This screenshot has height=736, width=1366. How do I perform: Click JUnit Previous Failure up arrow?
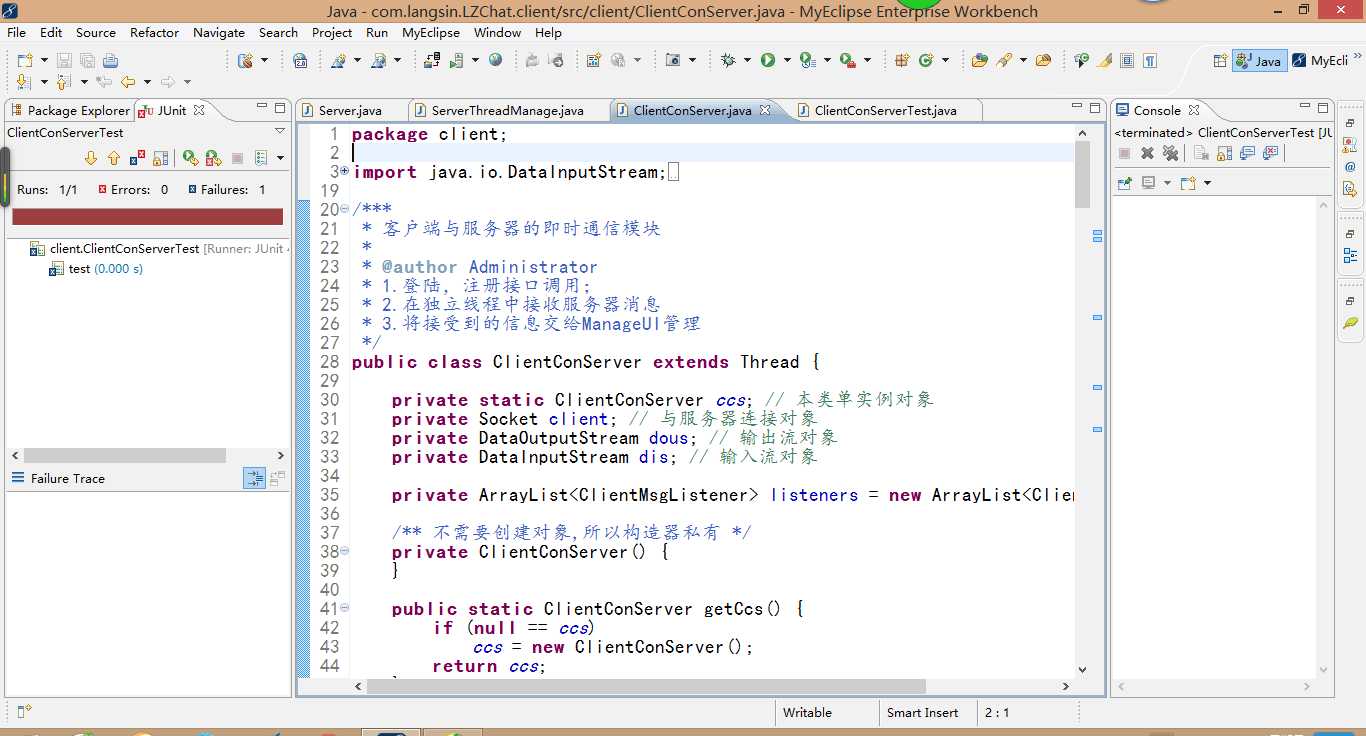click(113, 157)
